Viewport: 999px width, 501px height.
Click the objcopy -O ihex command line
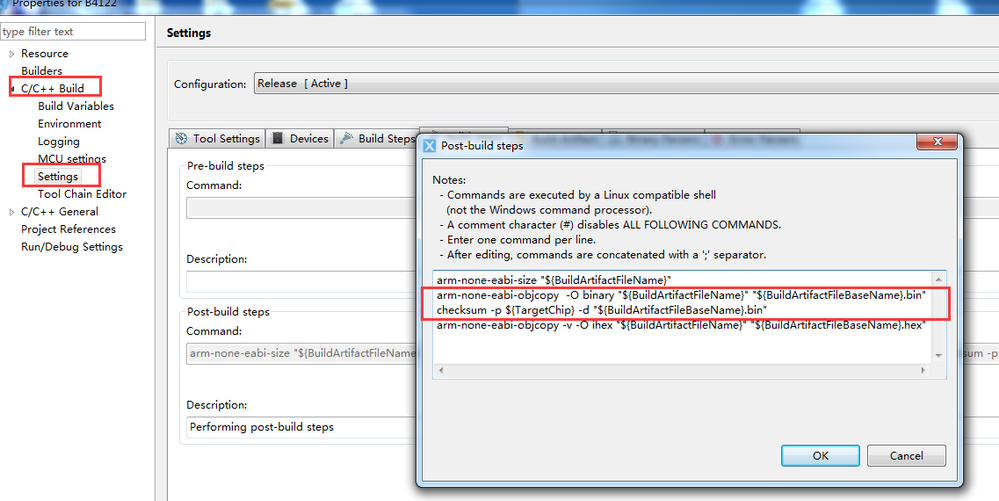point(680,325)
